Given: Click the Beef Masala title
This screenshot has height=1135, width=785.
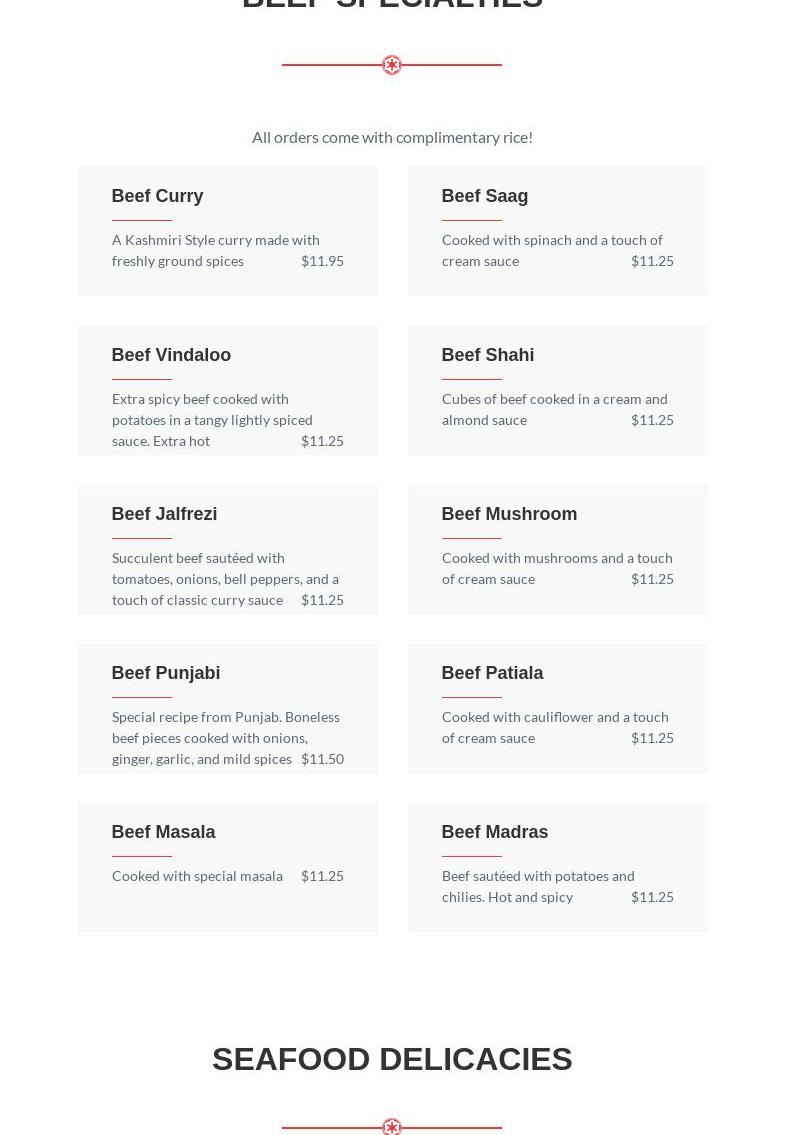Looking at the screenshot, I should 163,832.
